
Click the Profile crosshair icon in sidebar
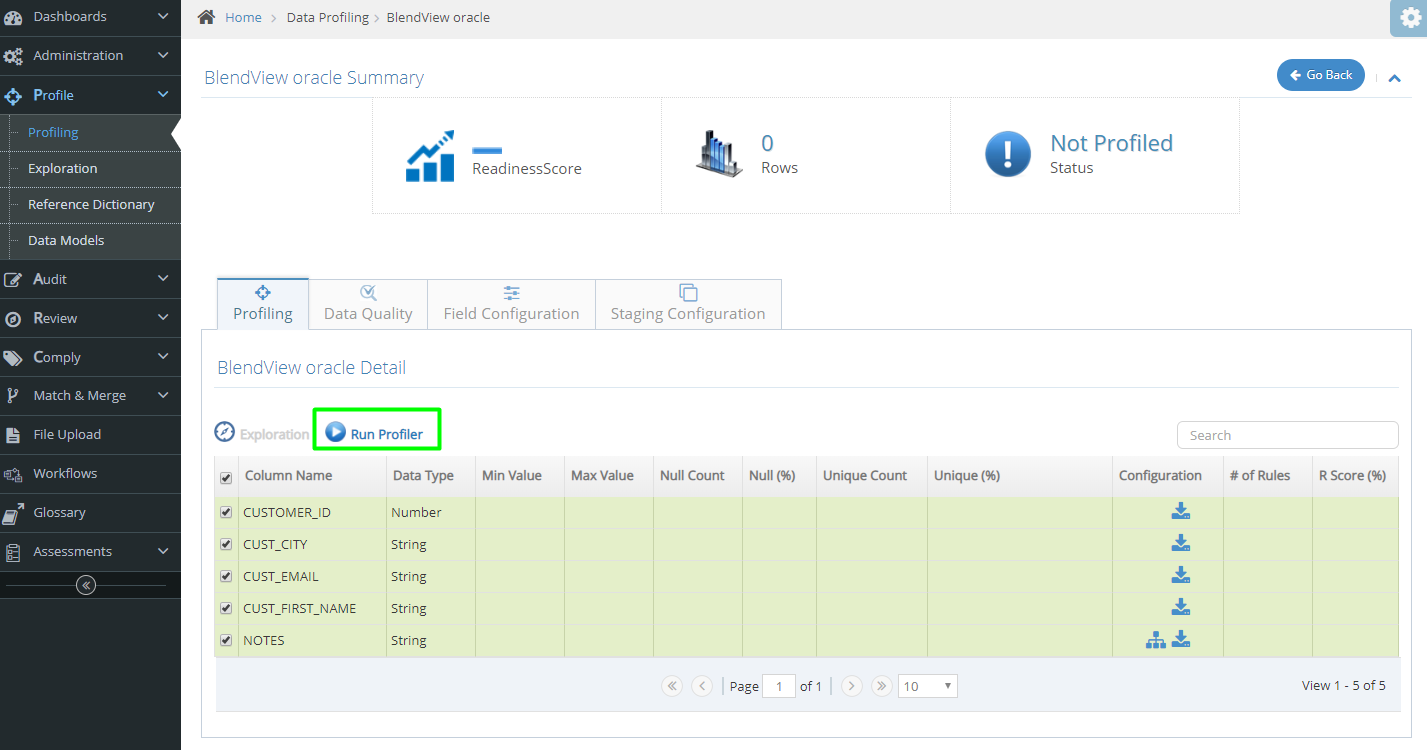(13, 96)
